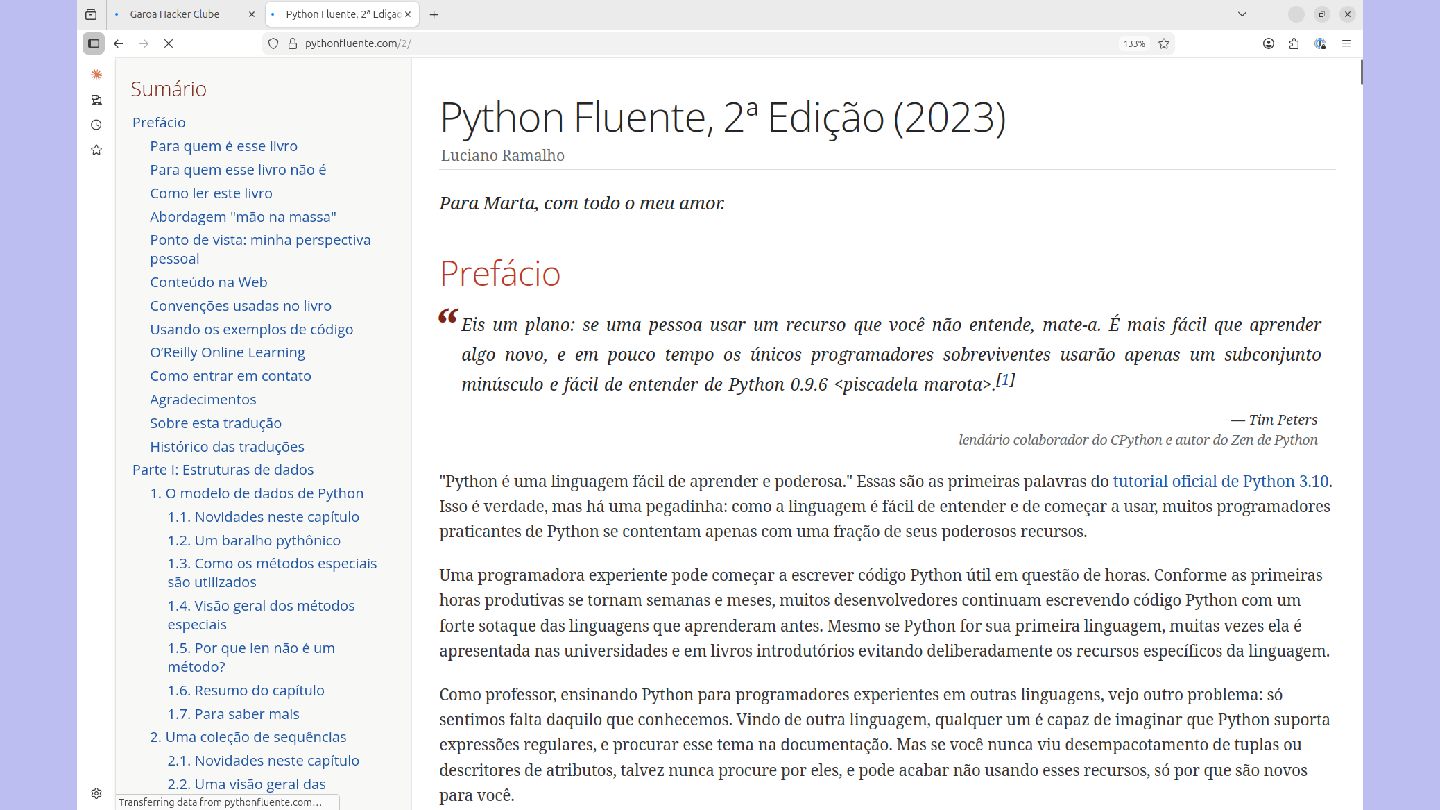Open '1.3. Como os métodos especiais são utilizados'
This screenshot has height=810, width=1440.
[x=273, y=573]
